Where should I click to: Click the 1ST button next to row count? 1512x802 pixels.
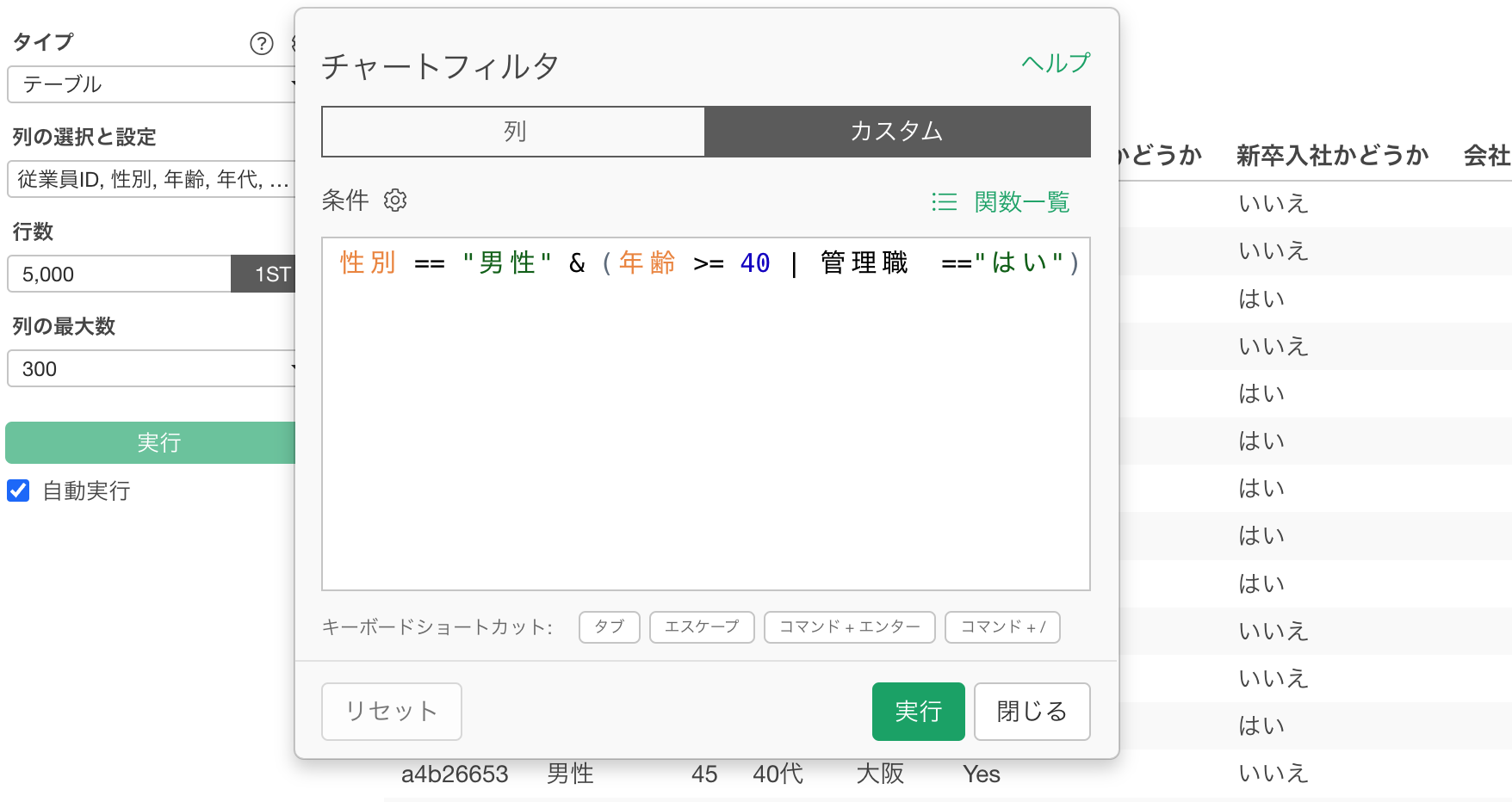[x=267, y=274]
